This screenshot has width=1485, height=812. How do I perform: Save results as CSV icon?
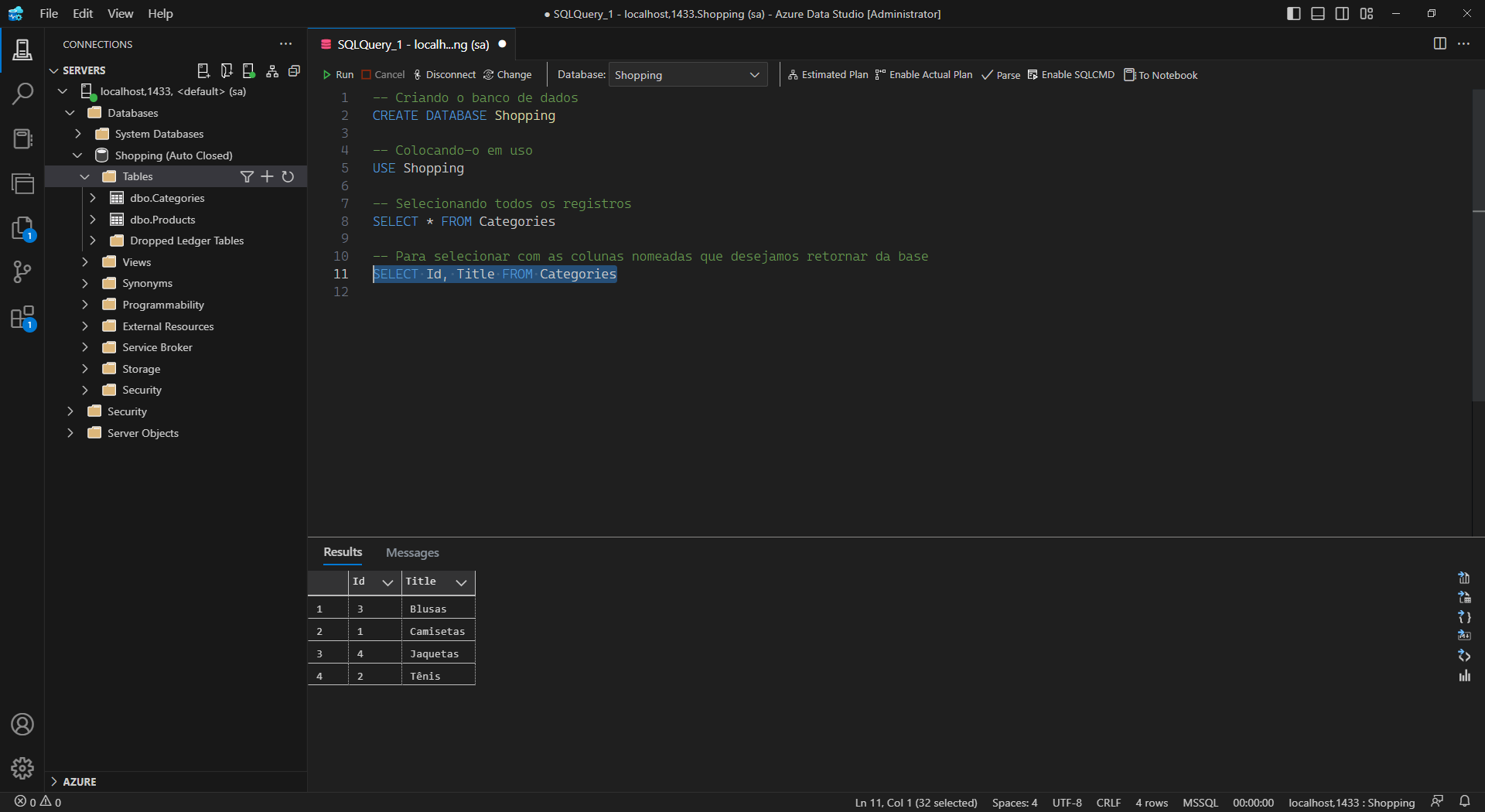[x=1464, y=578]
